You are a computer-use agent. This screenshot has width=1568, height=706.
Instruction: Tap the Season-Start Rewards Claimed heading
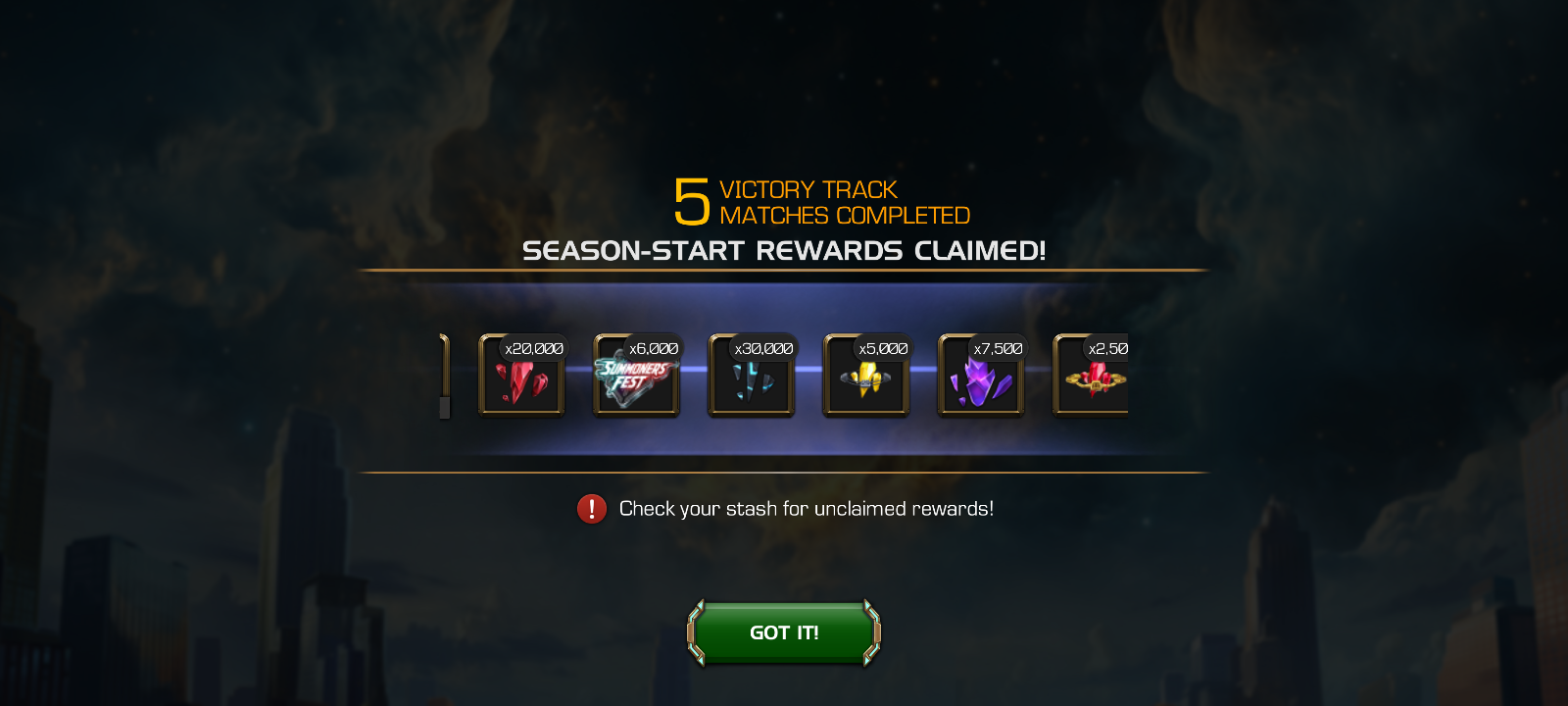[x=784, y=251]
